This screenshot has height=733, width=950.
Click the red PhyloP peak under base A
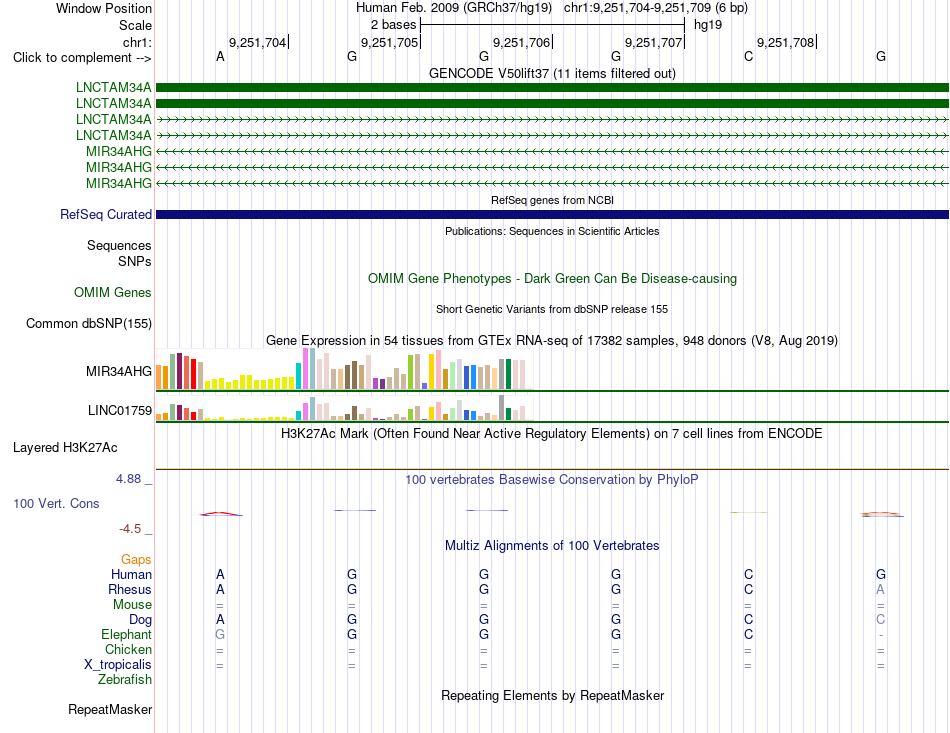pos(221,514)
